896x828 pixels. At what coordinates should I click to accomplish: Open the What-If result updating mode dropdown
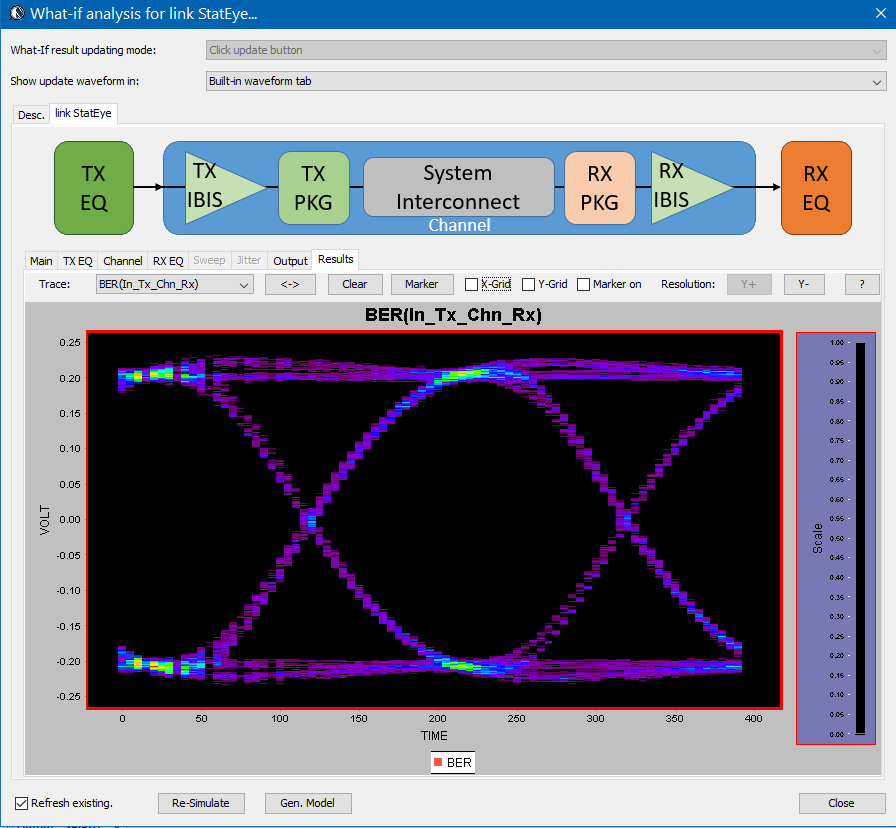coord(545,50)
